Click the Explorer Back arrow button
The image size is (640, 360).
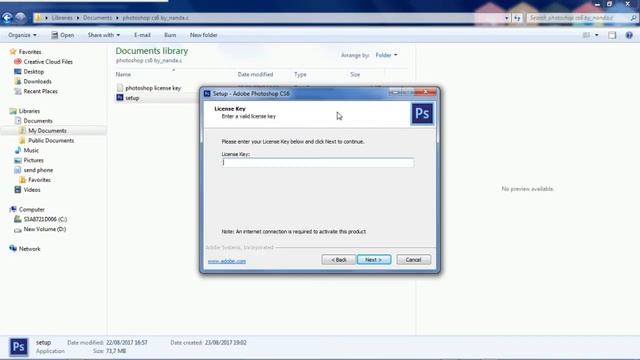(7, 18)
